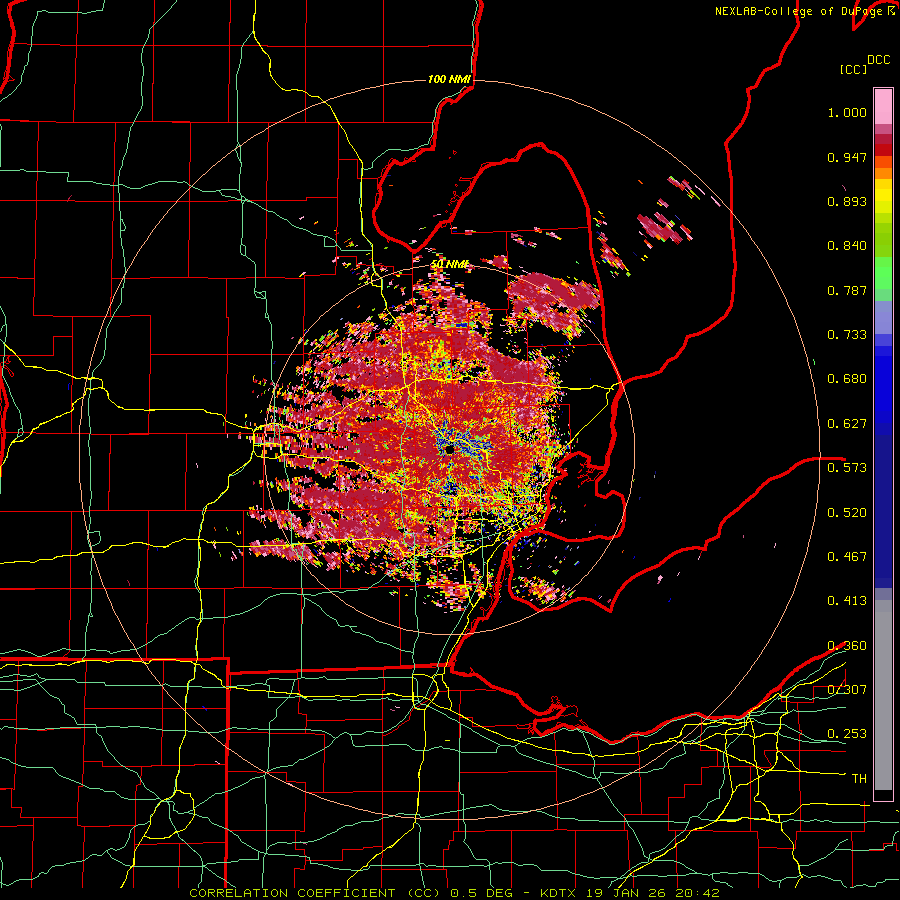Click the 0.680 scale value
Image resolution: width=900 pixels, height=900 pixels.
point(847,379)
